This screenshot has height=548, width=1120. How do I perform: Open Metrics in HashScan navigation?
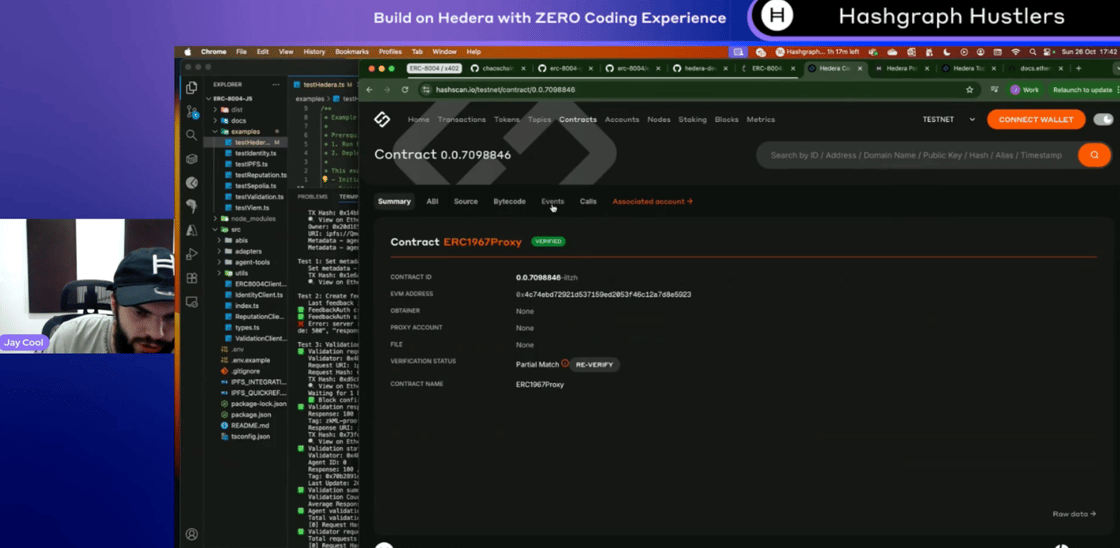coord(761,119)
